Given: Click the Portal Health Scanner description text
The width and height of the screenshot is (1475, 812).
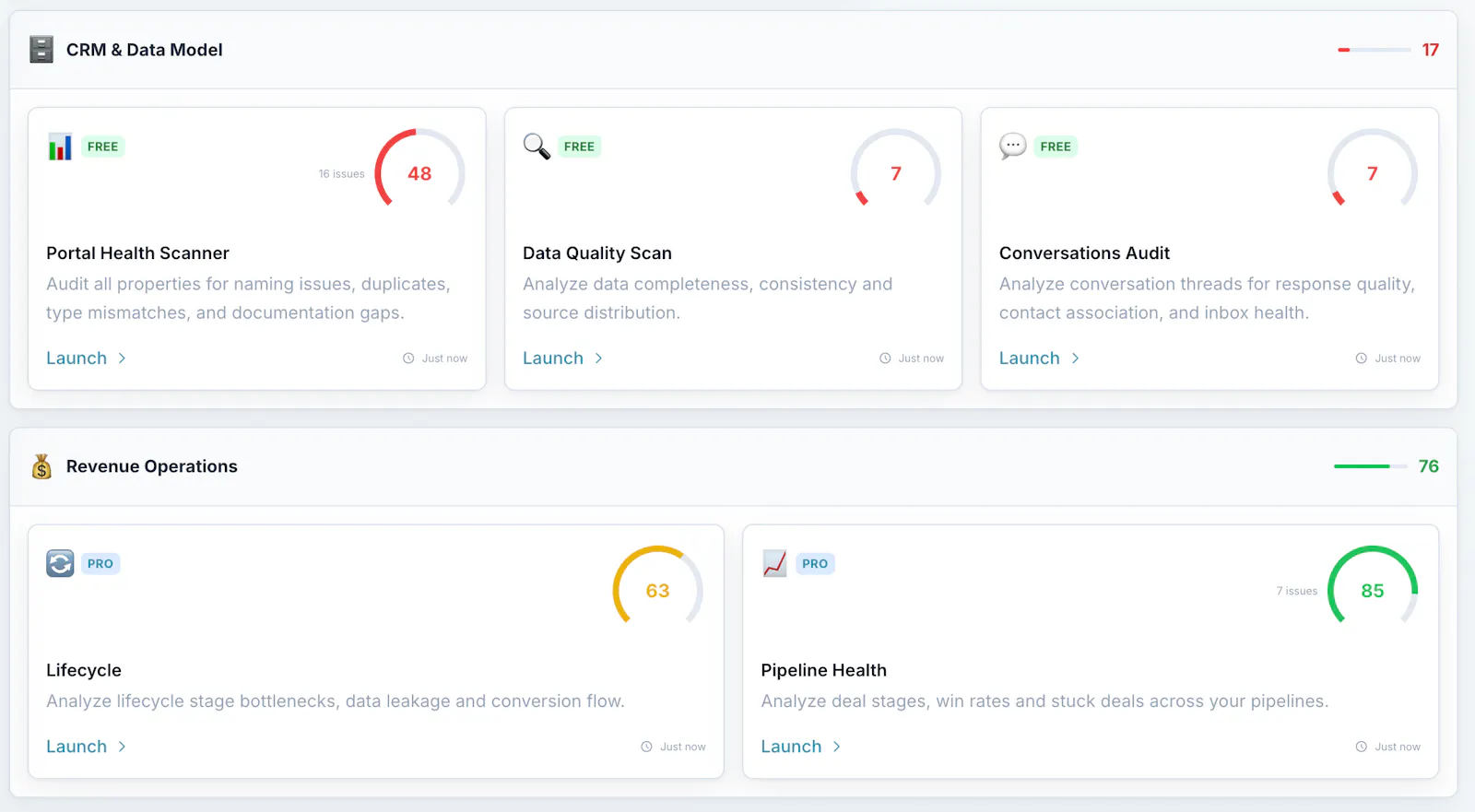Looking at the screenshot, I should (248, 299).
